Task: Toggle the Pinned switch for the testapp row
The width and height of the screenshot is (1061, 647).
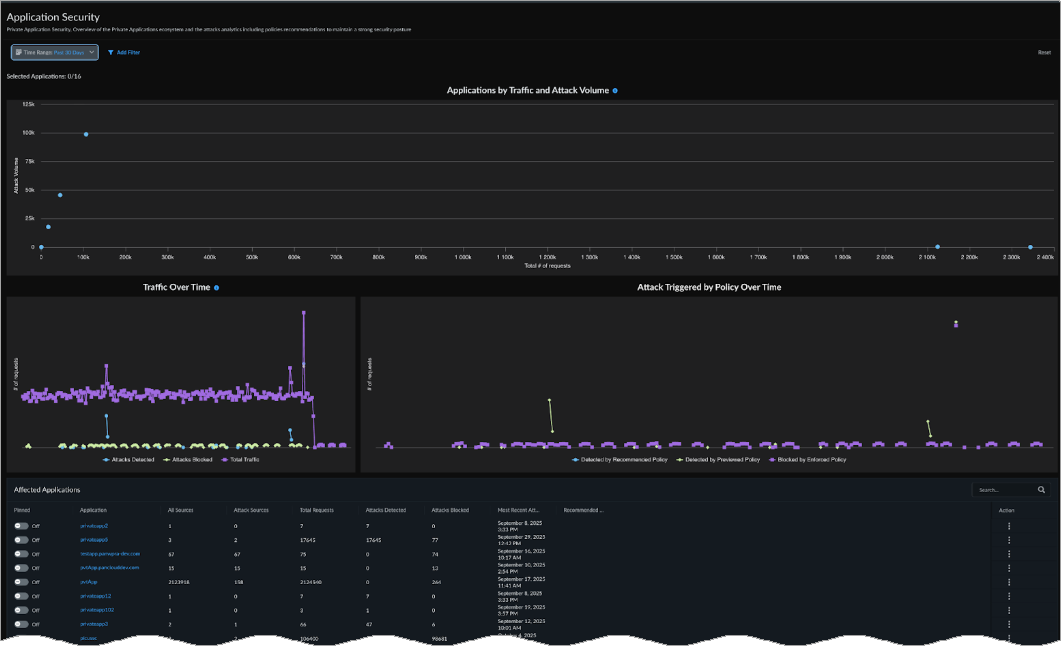Action: pos(21,553)
